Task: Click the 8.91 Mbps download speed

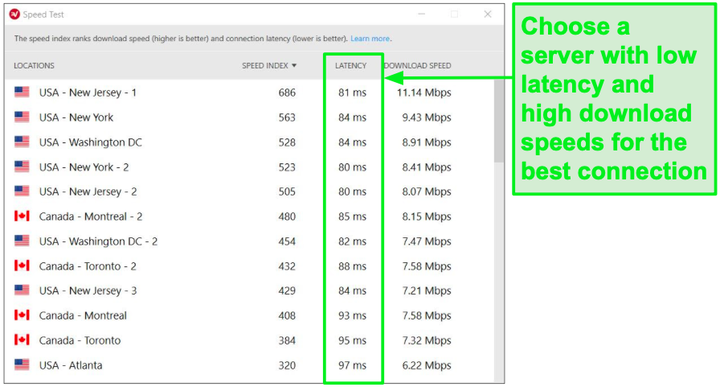Action: coord(427,142)
